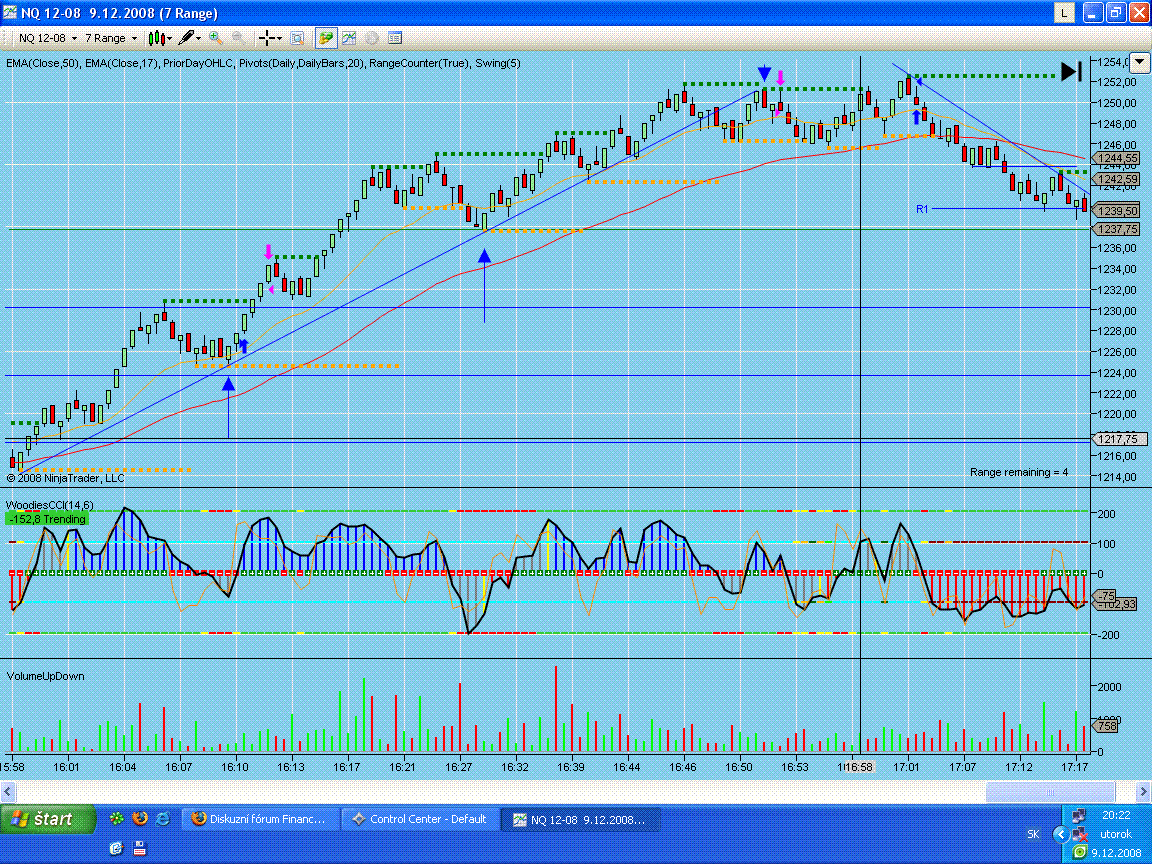Choose the crosshair cursor tool
Image resolution: width=1152 pixels, height=864 pixels.
[270, 38]
